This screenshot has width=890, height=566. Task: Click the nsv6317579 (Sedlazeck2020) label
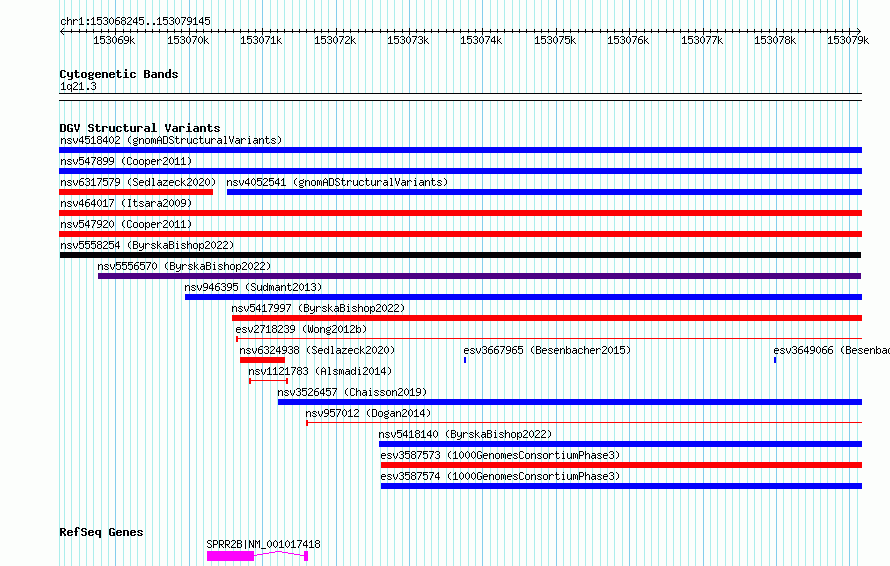pyautogui.click(x=138, y=182)
